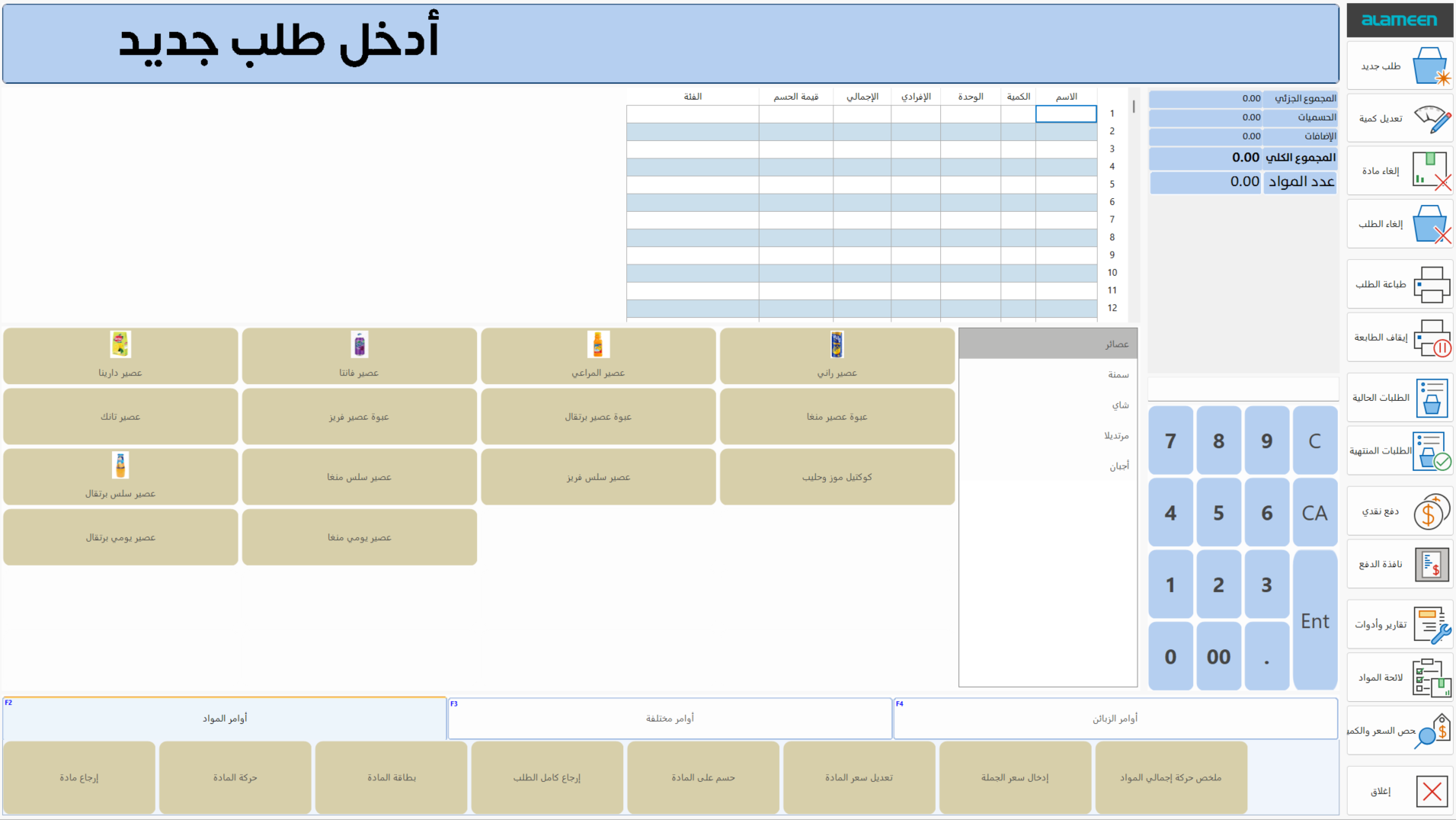The height and width of the screenshot is (820, 1456).
Task: Open Reports and Tools (تقارير وأدوات)
Action: tap(1400, 623)
